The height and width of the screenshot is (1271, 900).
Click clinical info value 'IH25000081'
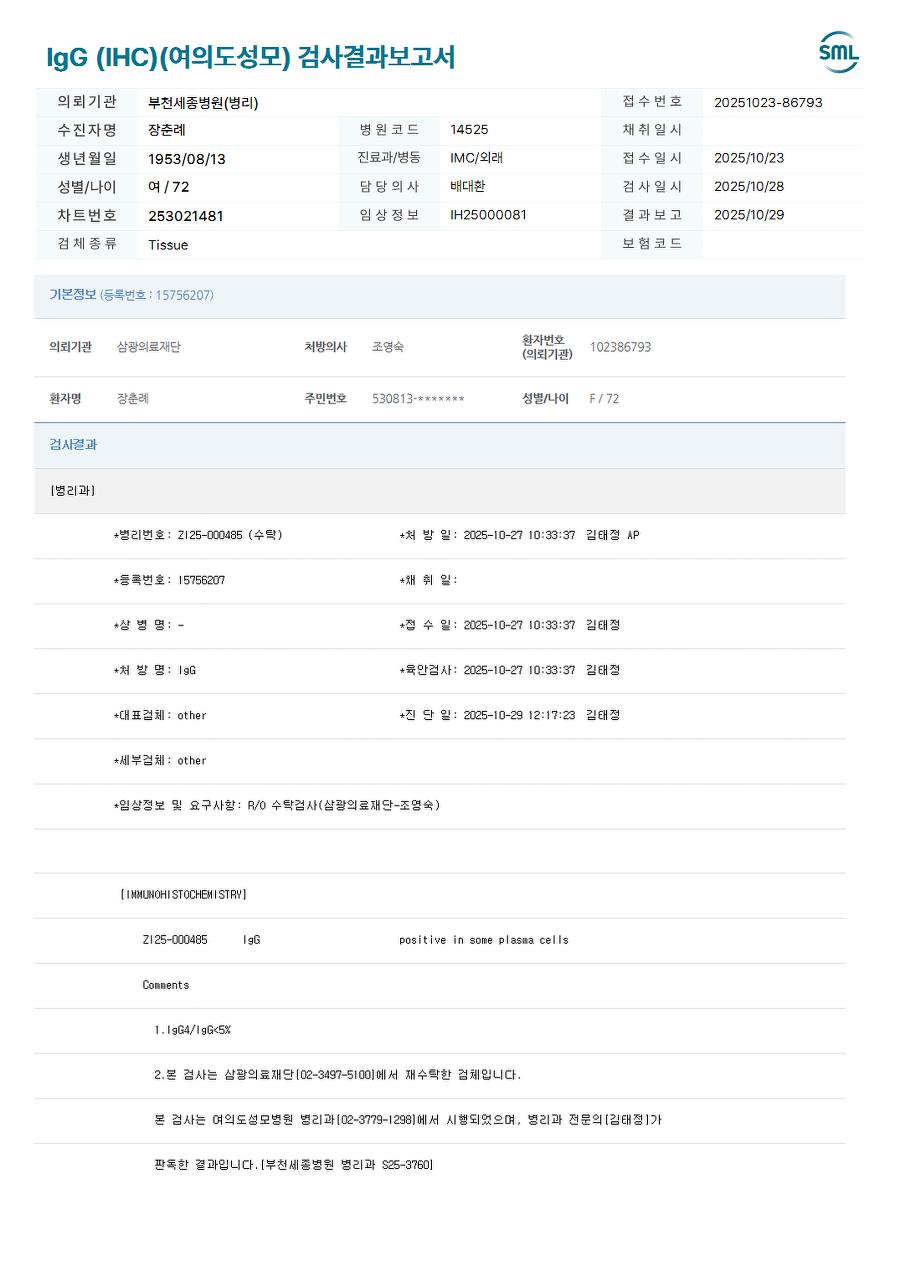pyautogui.click(x=488, y=215)
